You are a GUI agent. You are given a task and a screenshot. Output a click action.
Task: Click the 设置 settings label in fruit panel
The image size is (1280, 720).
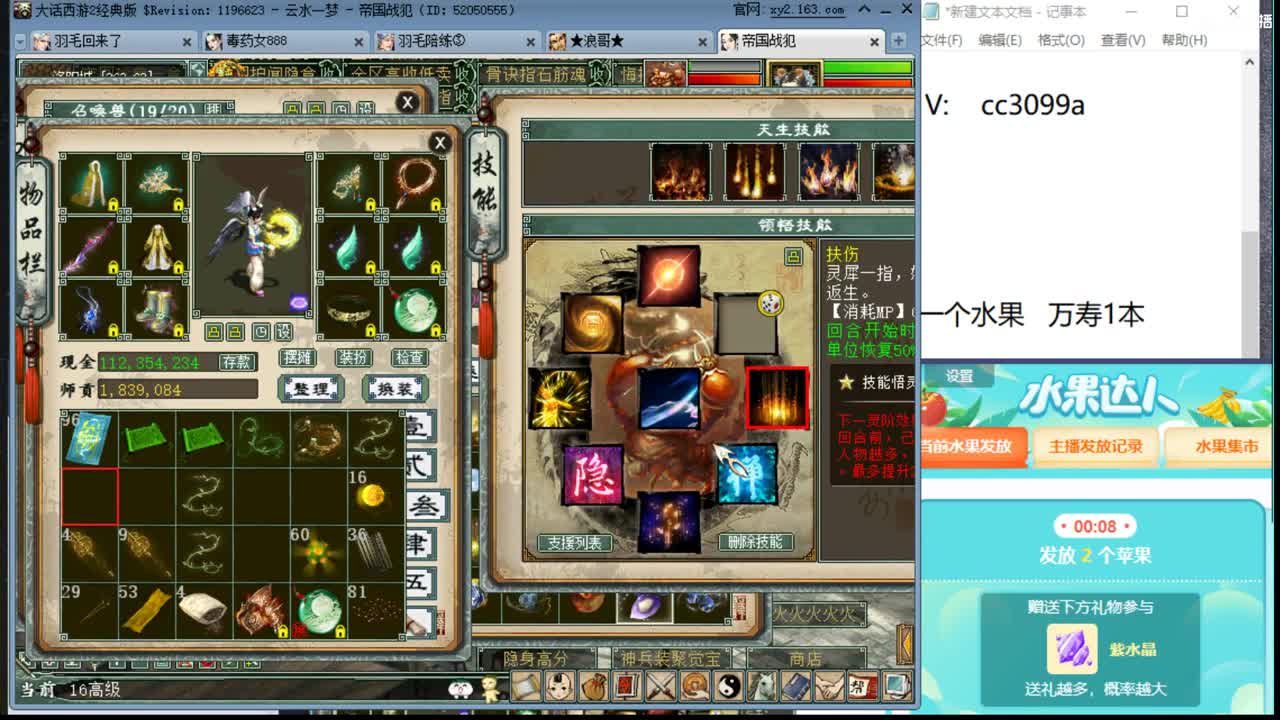pyautogui.click(x=959, y=376)
